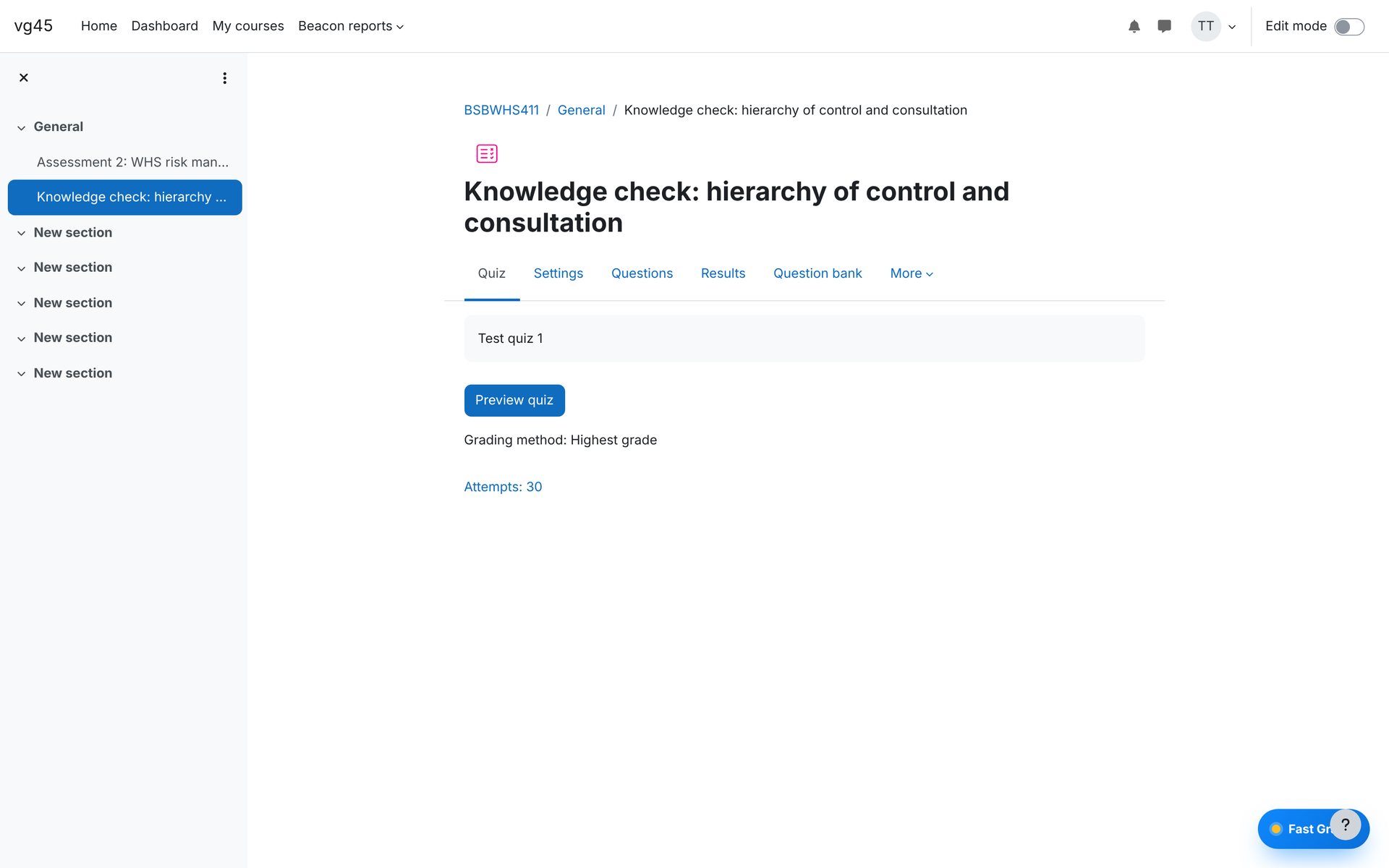Open course index options three-dot menu
The height and width of the screenshot is (868, 1389).
tap(225, 78)
